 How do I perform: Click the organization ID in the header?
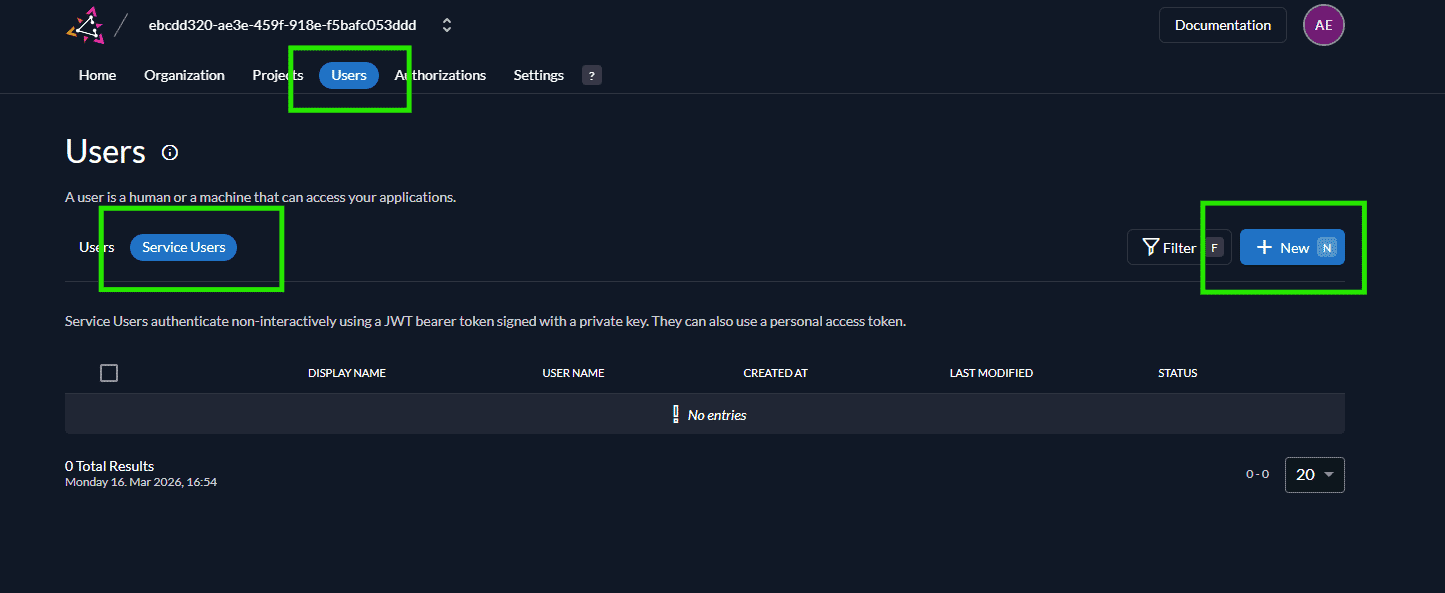click(285, 24)
